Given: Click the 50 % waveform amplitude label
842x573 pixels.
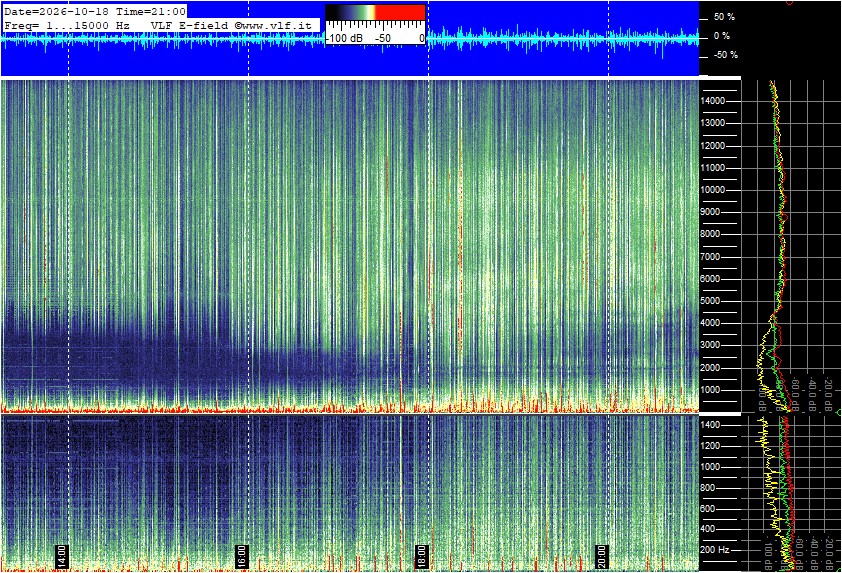Looking at the screenshot, I should (x=724, y=17).
